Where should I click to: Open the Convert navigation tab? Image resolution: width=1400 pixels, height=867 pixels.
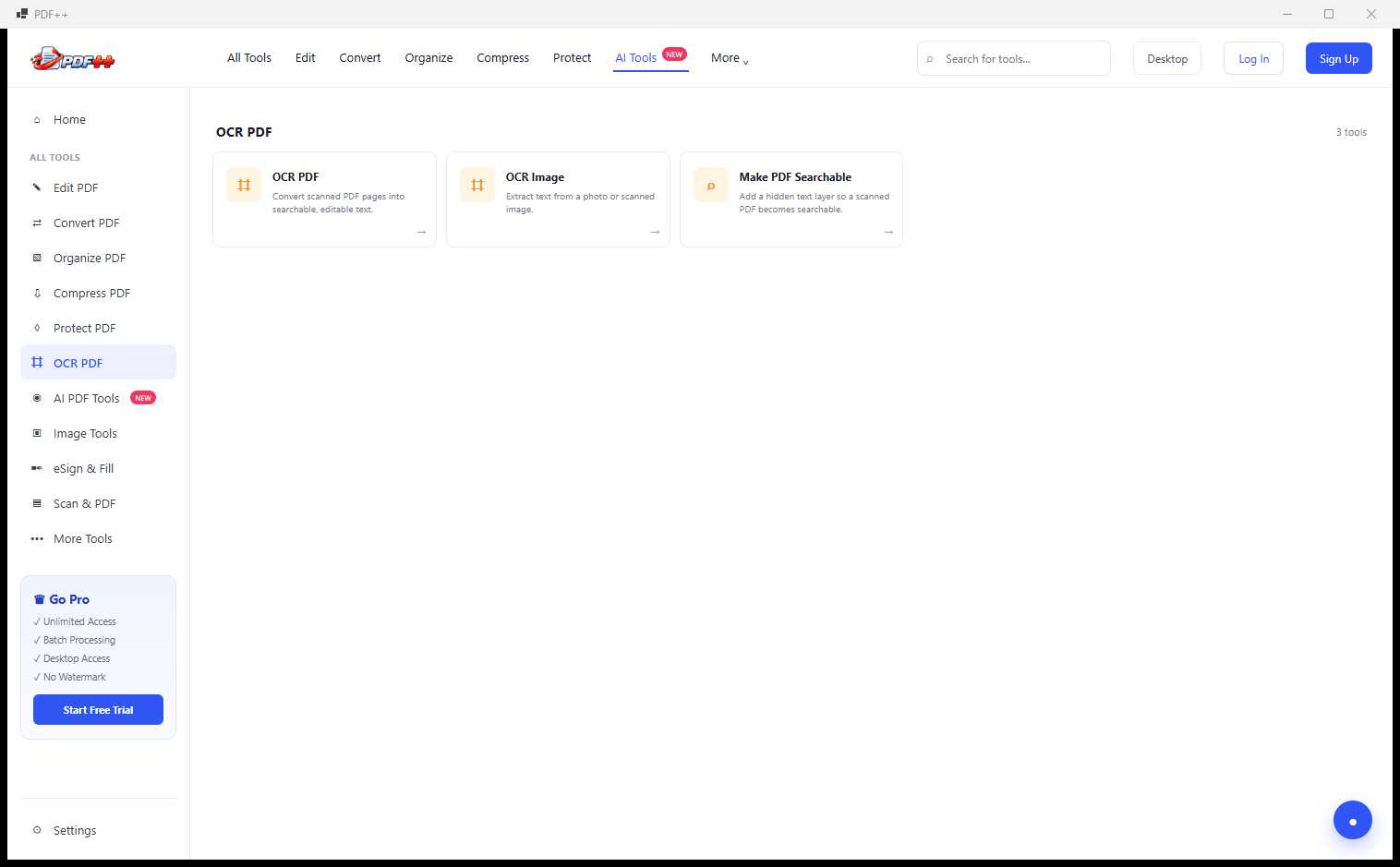pos(360,58)
